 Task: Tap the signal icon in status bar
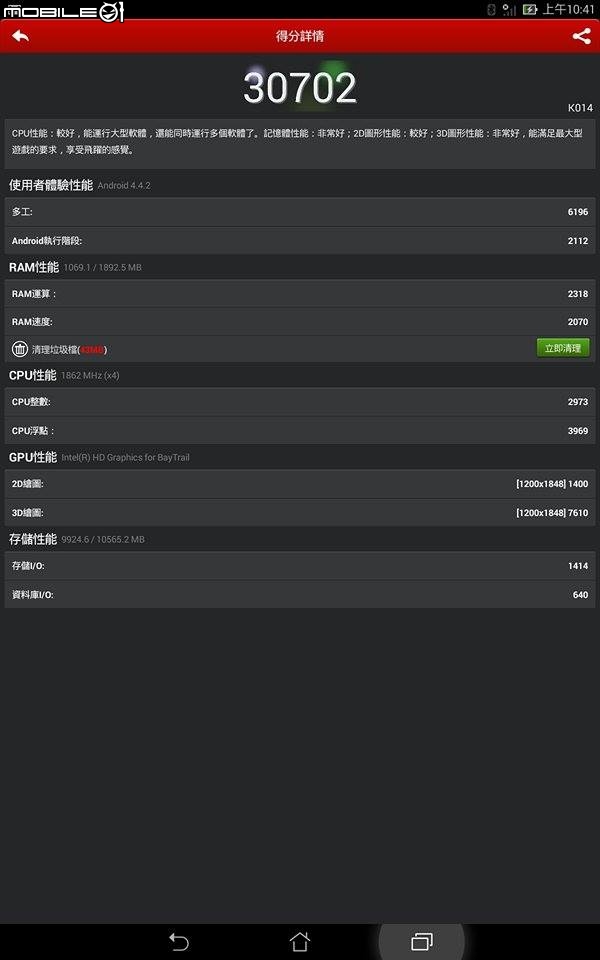point(509,9)
